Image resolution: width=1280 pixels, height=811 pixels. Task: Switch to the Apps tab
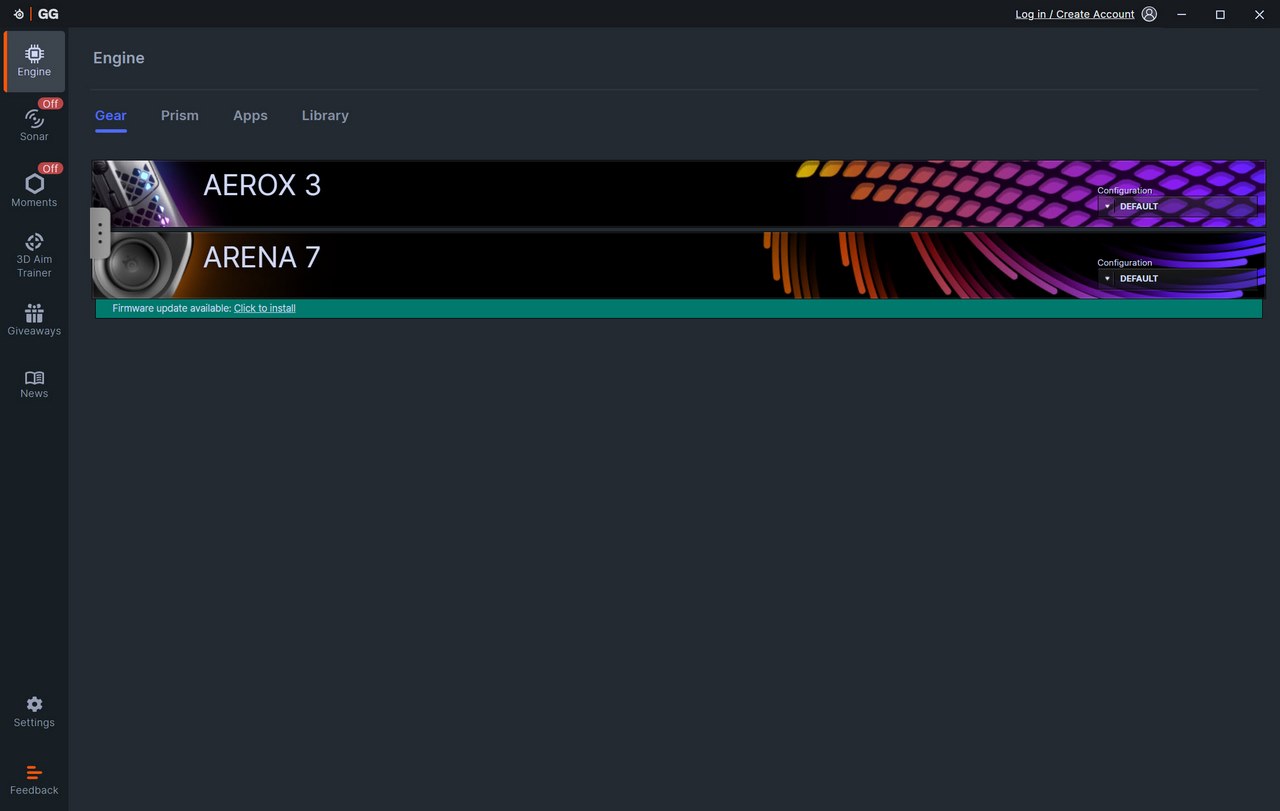point(250,116)
